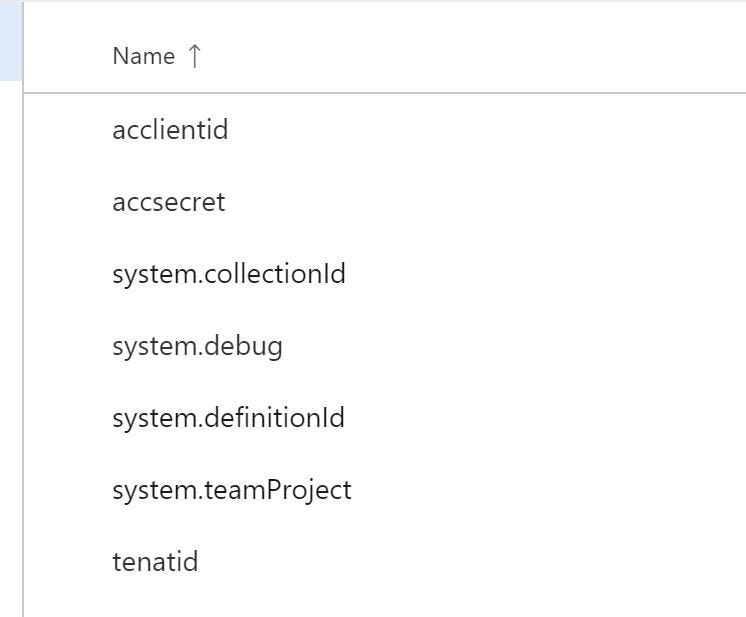This screenshot has height=617, width=746.
Task: Select the tenatid variable
Action: click(155, 562)
